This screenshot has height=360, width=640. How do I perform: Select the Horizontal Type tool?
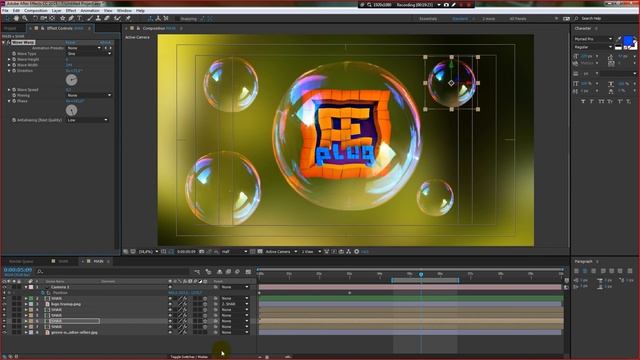click(x=80, y=18)
